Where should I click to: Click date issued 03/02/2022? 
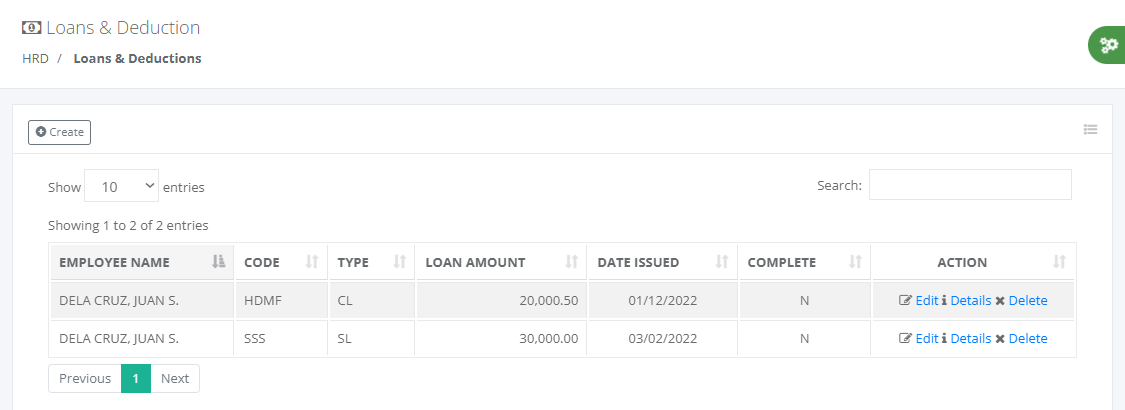(662, 338)
